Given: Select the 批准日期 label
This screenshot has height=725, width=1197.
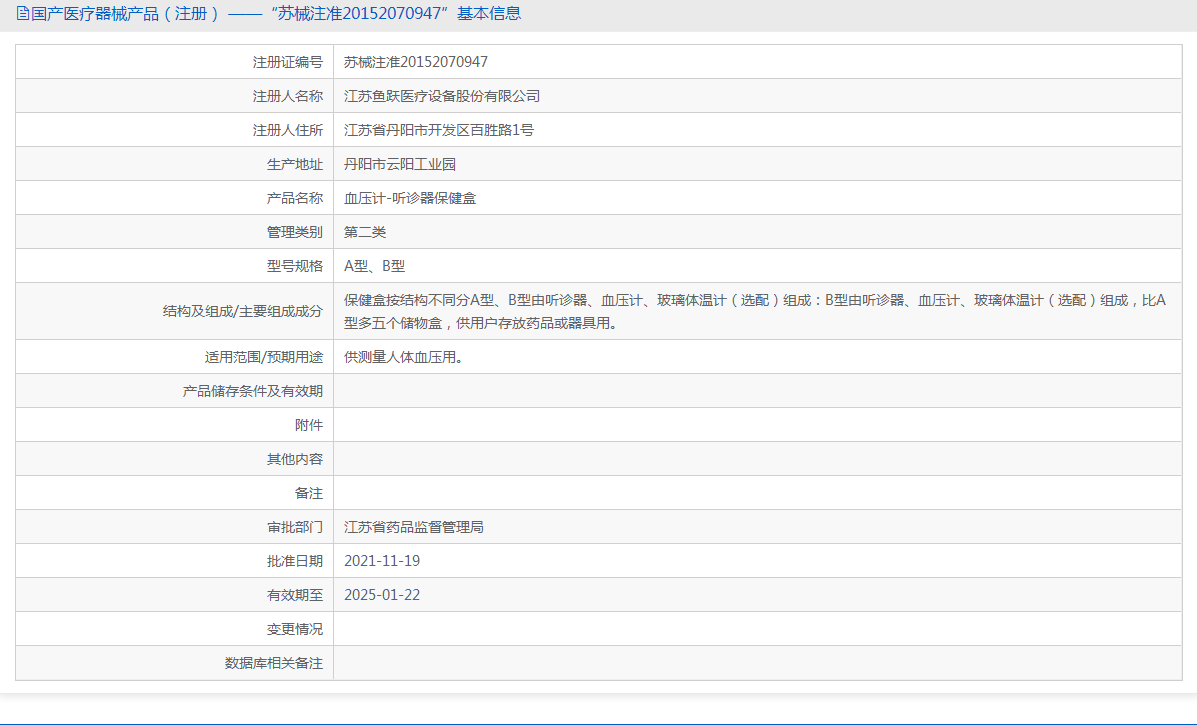Looking at the screenshot, I should [x=295, y=562].
